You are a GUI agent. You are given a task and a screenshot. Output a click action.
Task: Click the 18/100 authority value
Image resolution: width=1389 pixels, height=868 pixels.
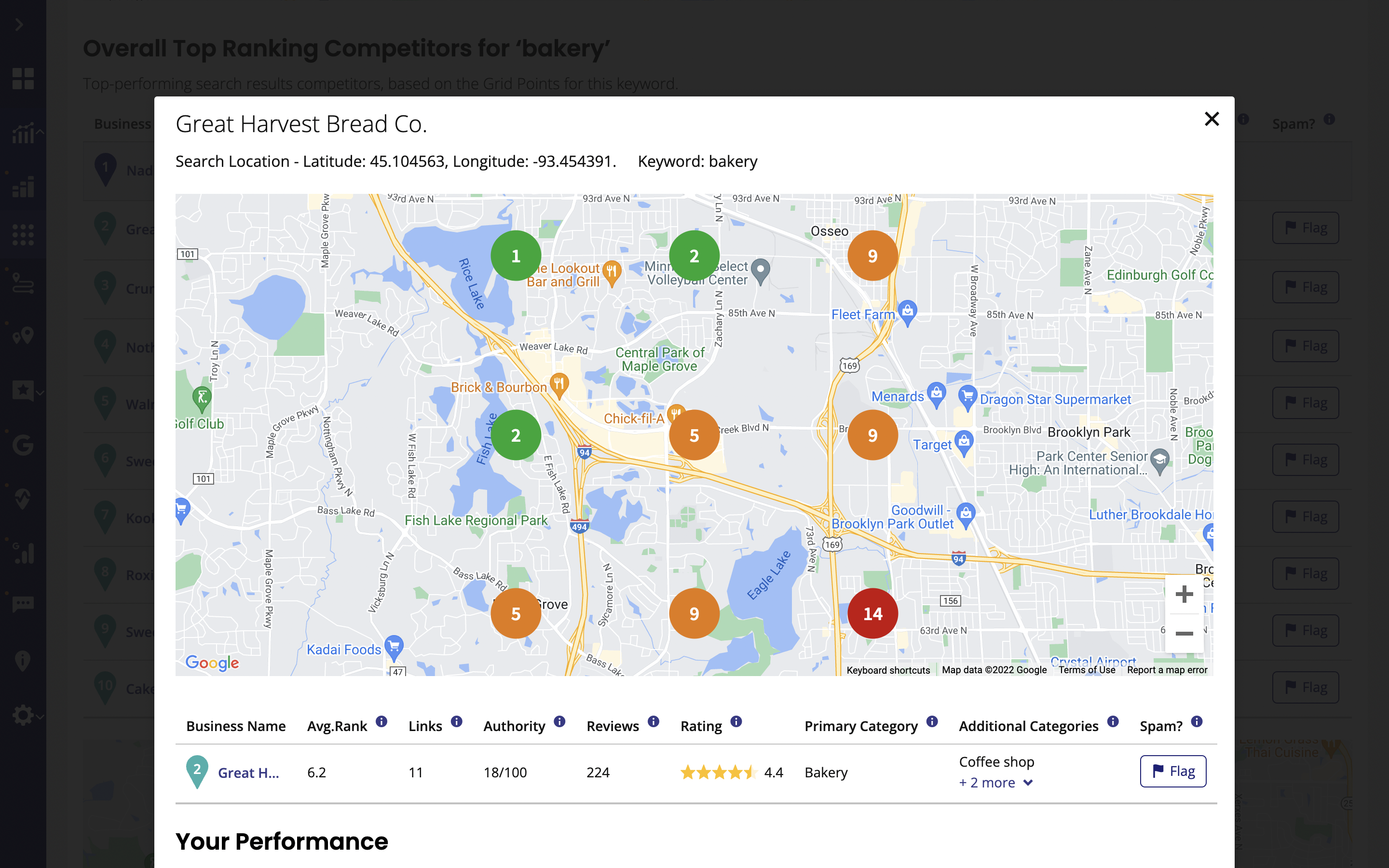505,773
